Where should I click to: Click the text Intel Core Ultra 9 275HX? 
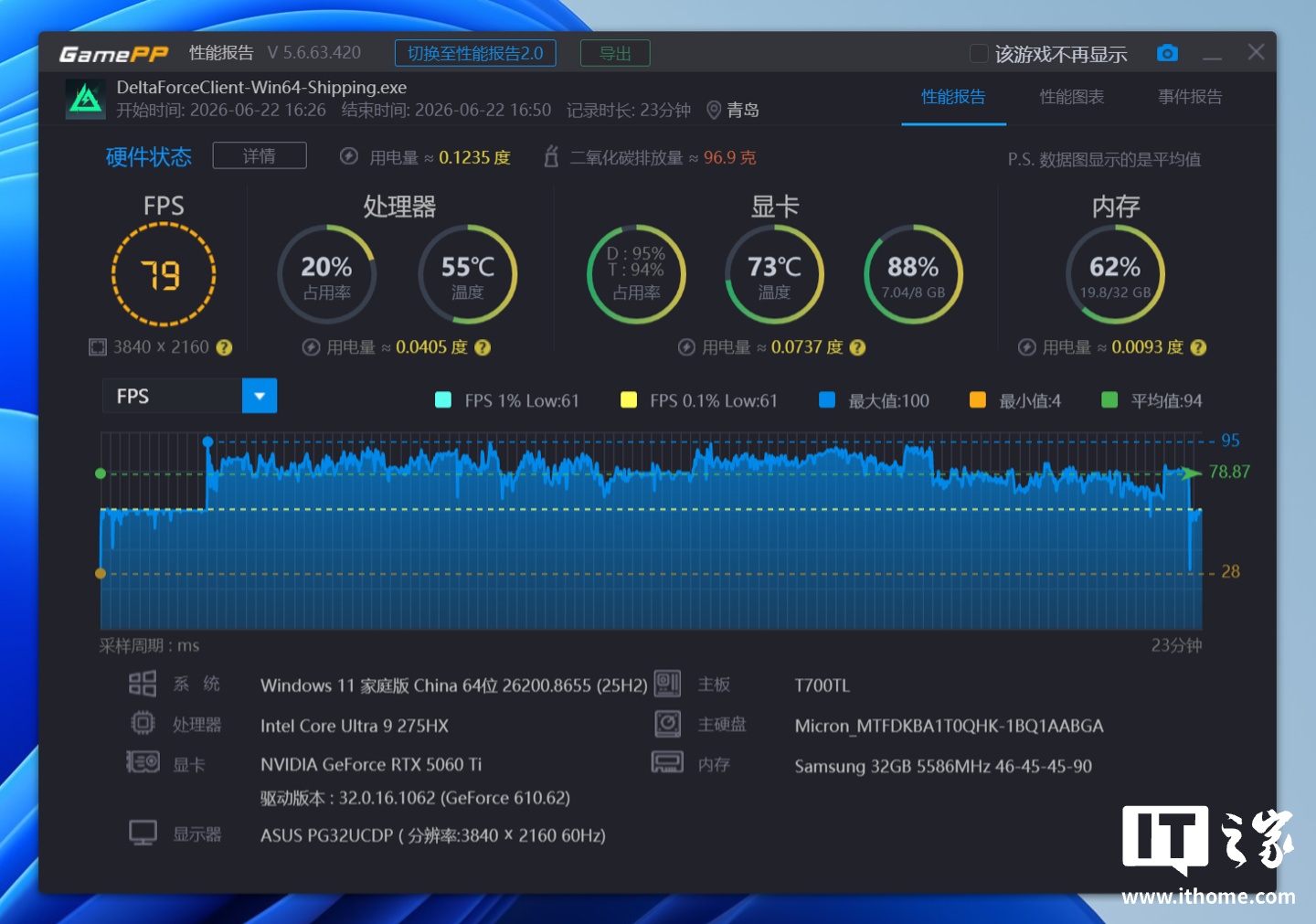355,726
